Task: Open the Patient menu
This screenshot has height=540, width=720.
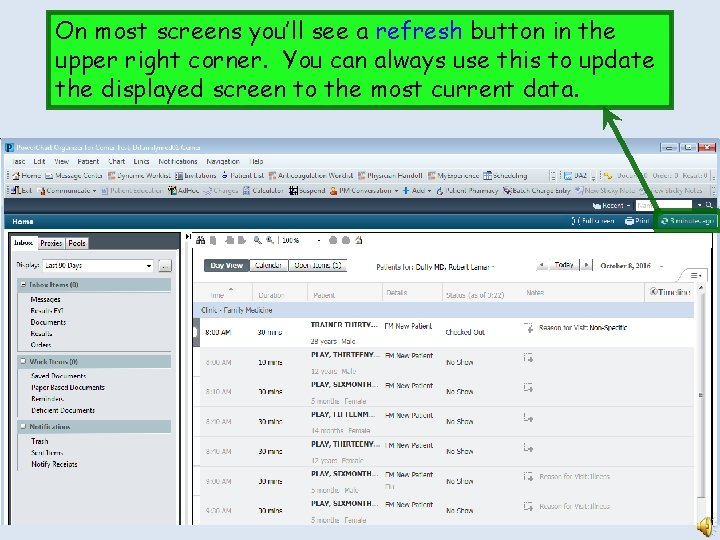Action: [88, 161]
